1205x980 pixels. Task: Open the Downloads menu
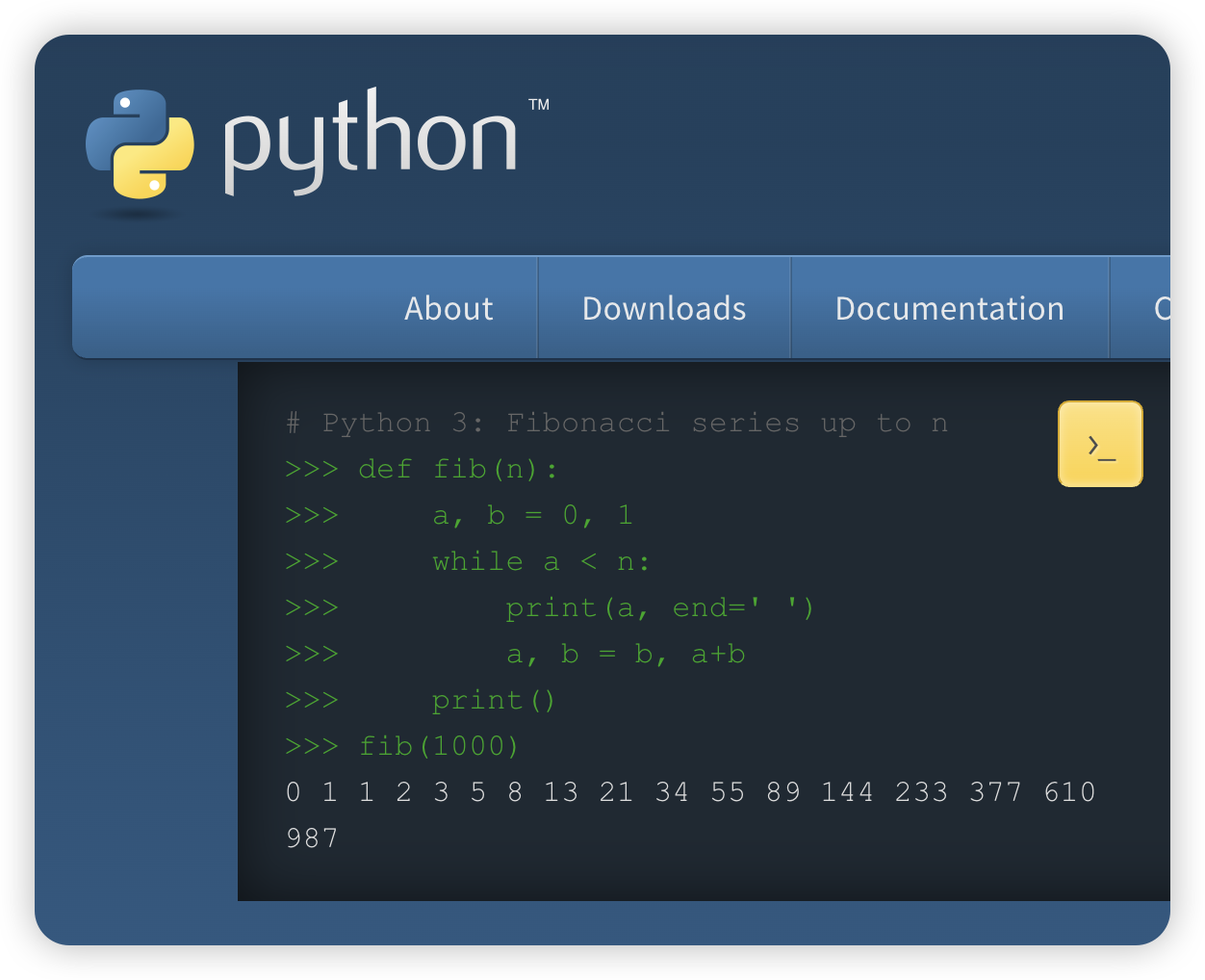click(x=664, y=308)
